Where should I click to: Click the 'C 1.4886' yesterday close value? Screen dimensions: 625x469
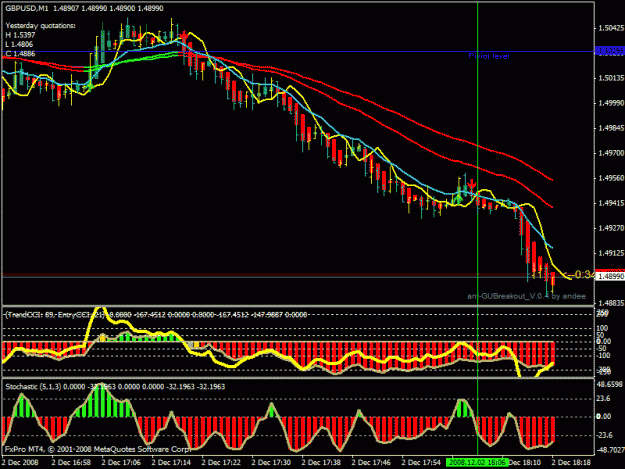[20, 54]
